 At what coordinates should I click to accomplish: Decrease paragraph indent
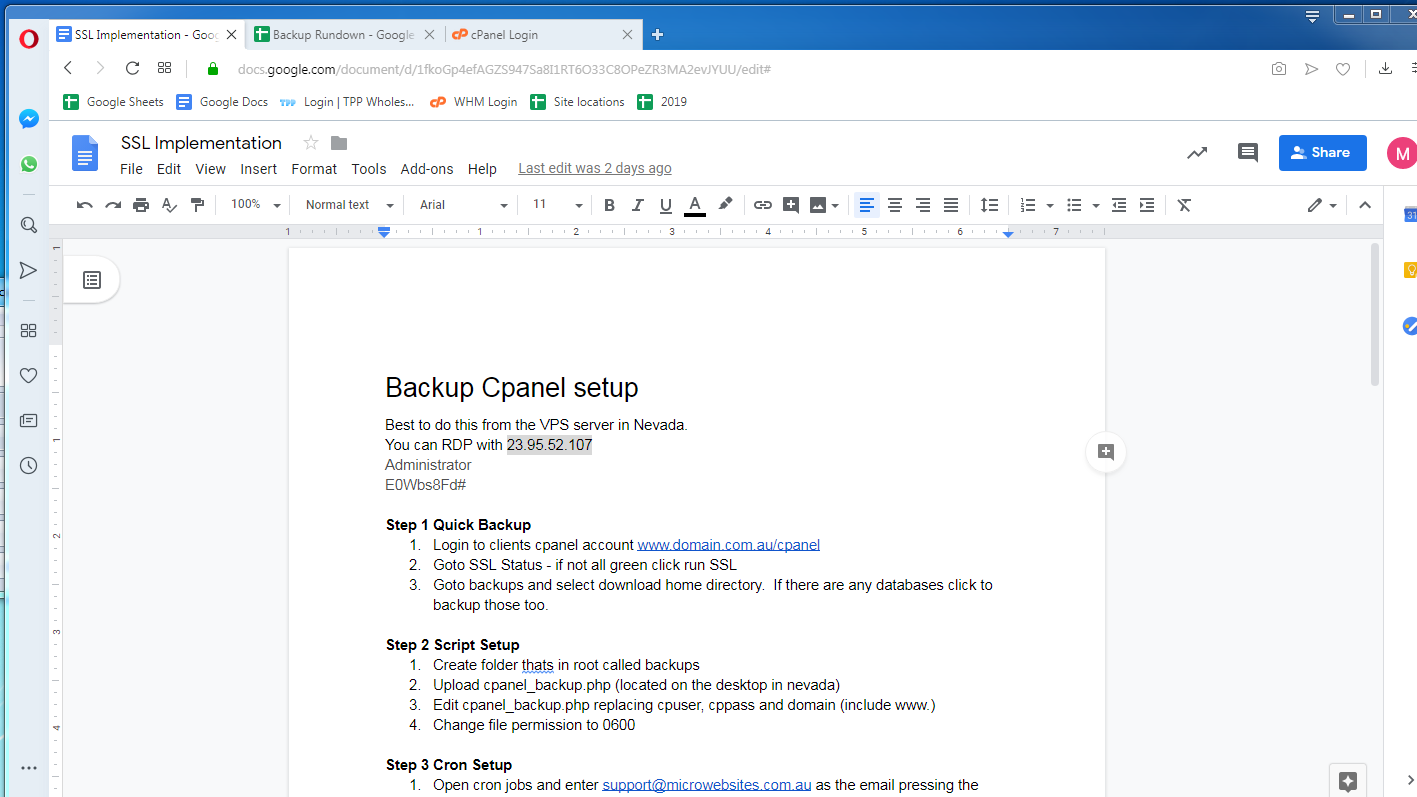pyautogui.click(x=1119, y=205)
